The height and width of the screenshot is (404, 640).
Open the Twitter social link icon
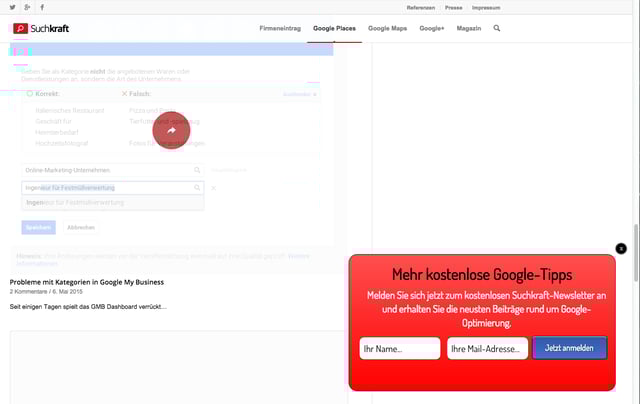(13, 7)
